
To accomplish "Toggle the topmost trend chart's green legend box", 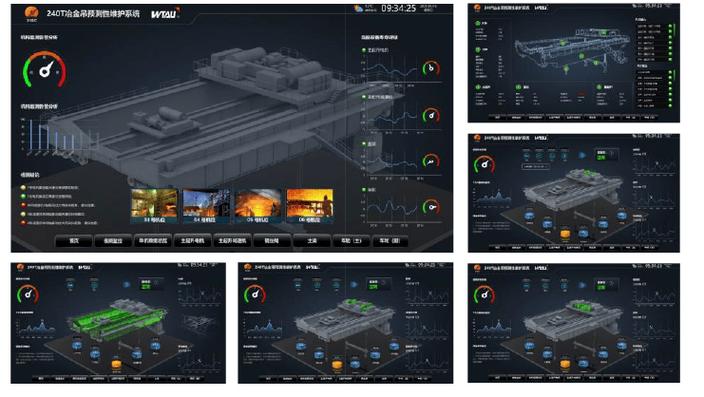I will pos(364,50).
